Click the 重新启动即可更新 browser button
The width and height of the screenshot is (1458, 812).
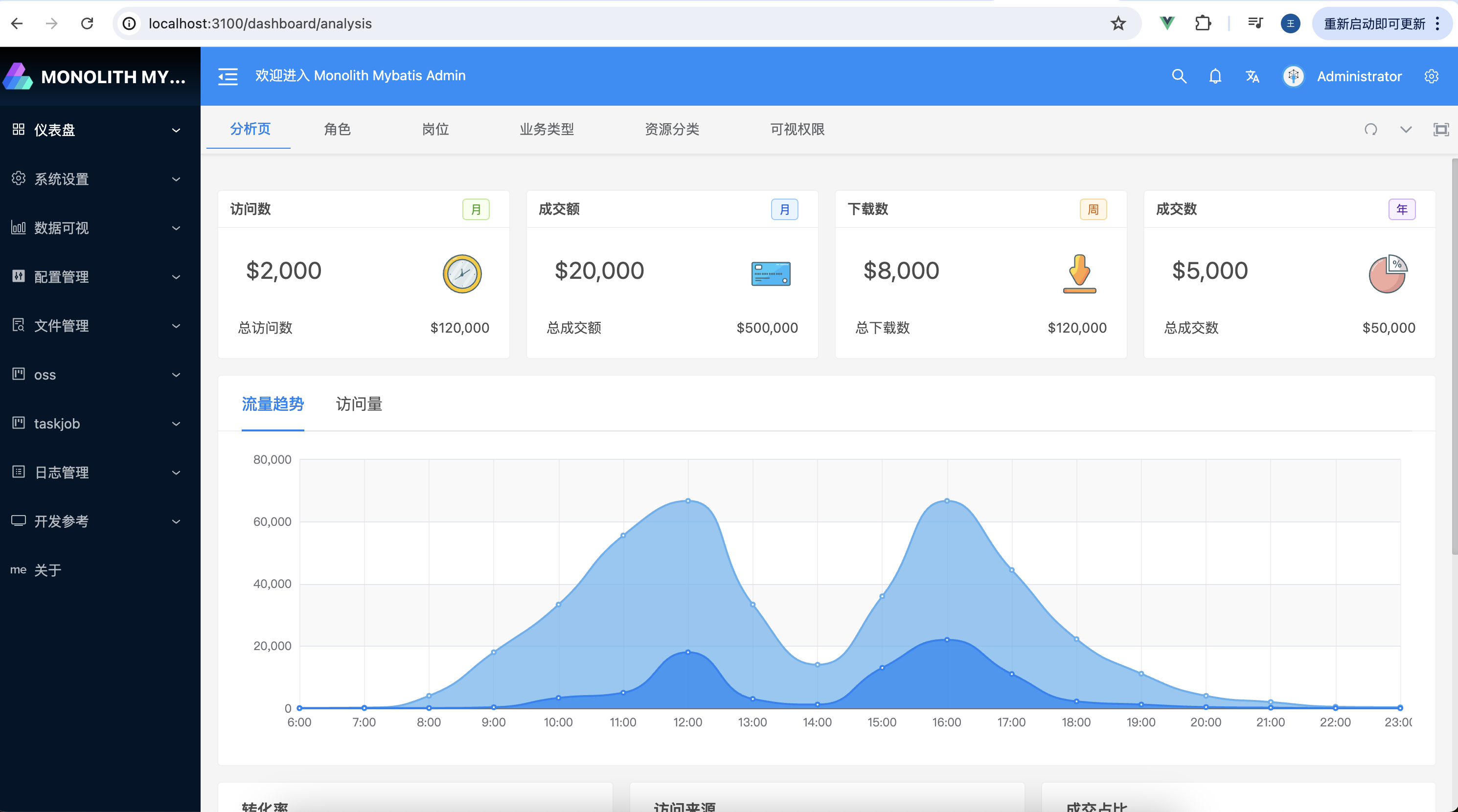coord(1374,23)
